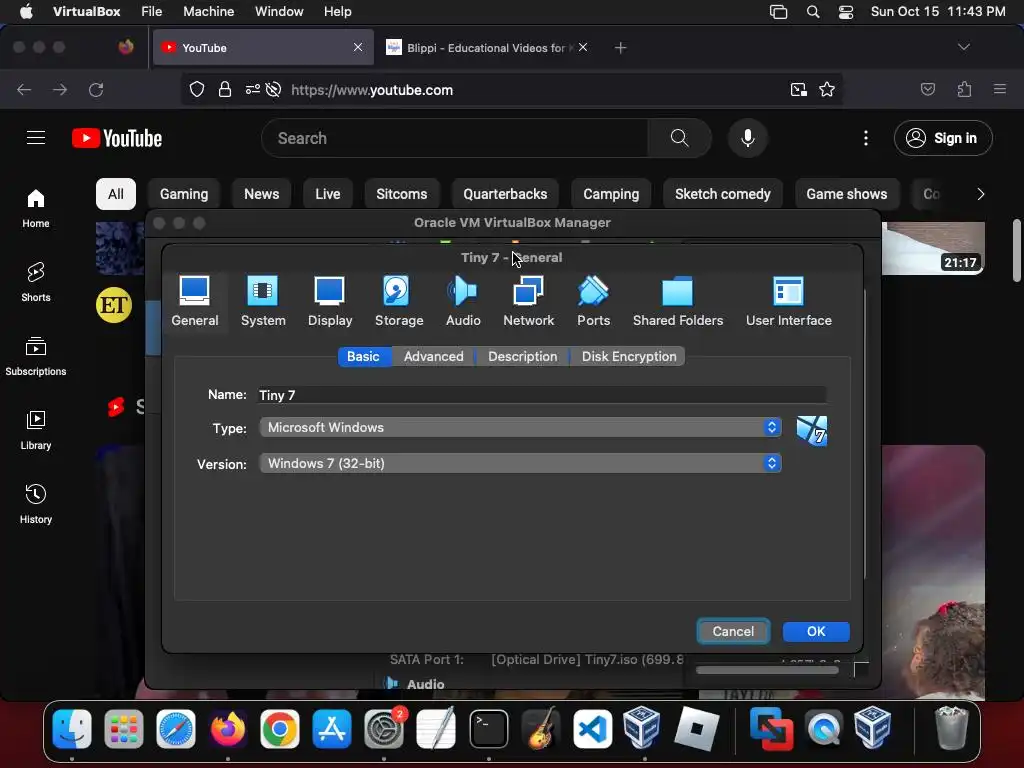Open macOS Control Center in menu bar
This screenshot has height=768, width=1024.
pyautogui.click(x=846, y=12)
